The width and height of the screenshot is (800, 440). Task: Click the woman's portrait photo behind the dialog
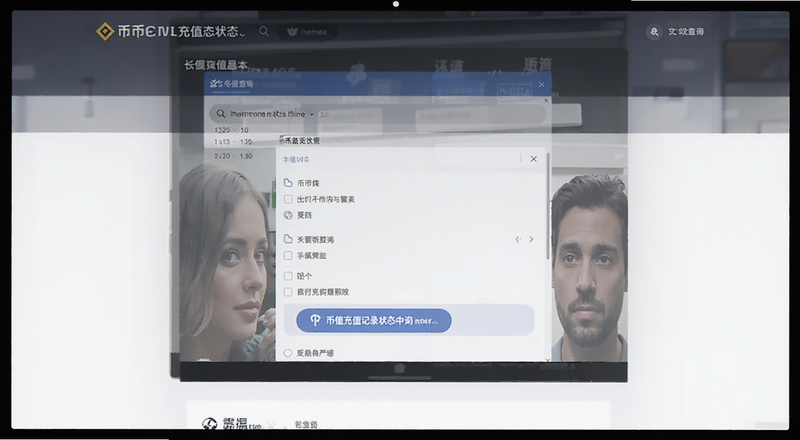pyautogui.click(x=228, y=262)
